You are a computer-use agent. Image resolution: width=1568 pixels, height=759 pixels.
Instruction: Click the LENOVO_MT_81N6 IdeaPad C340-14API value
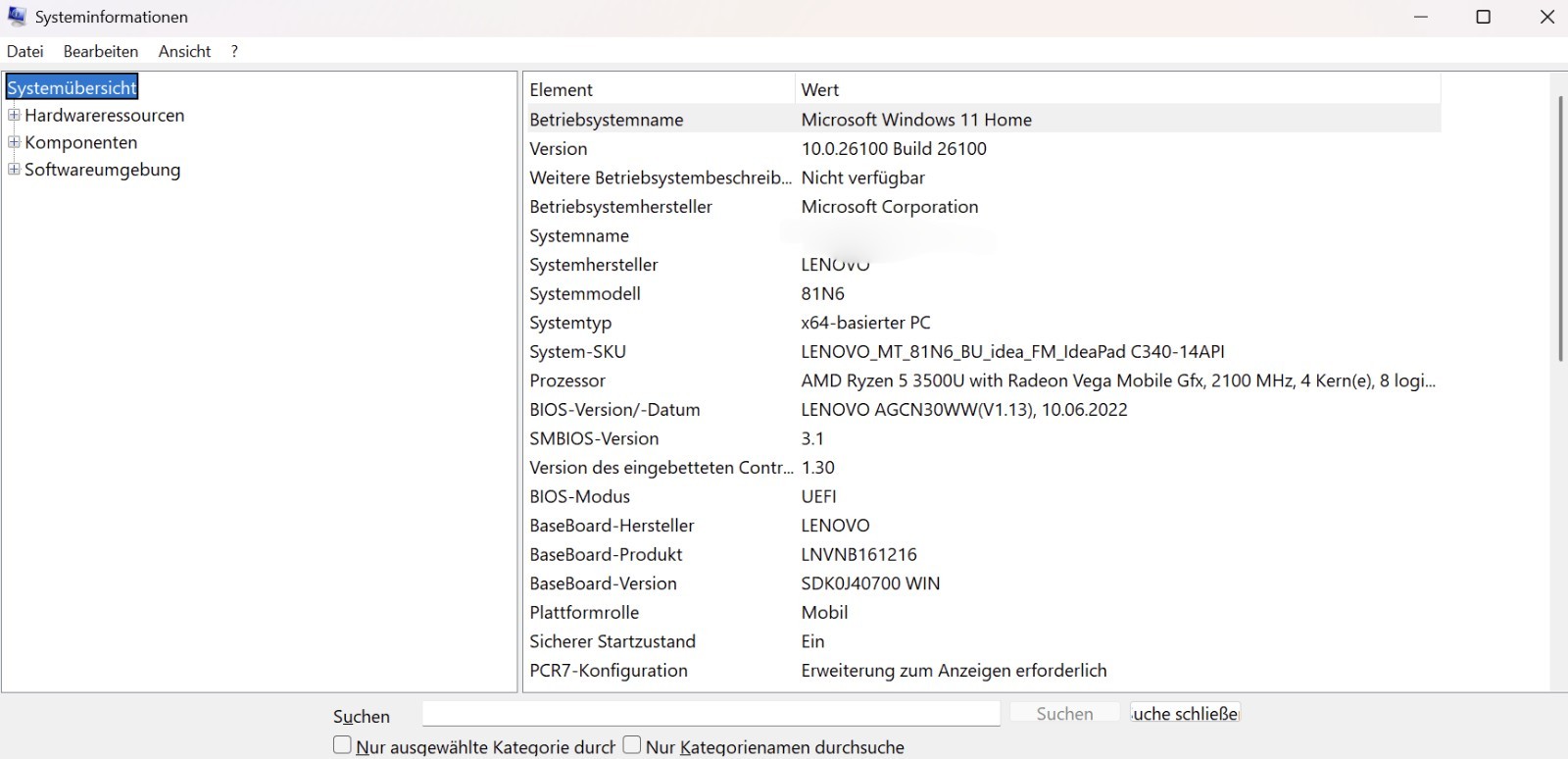(x=1013, y=351)
